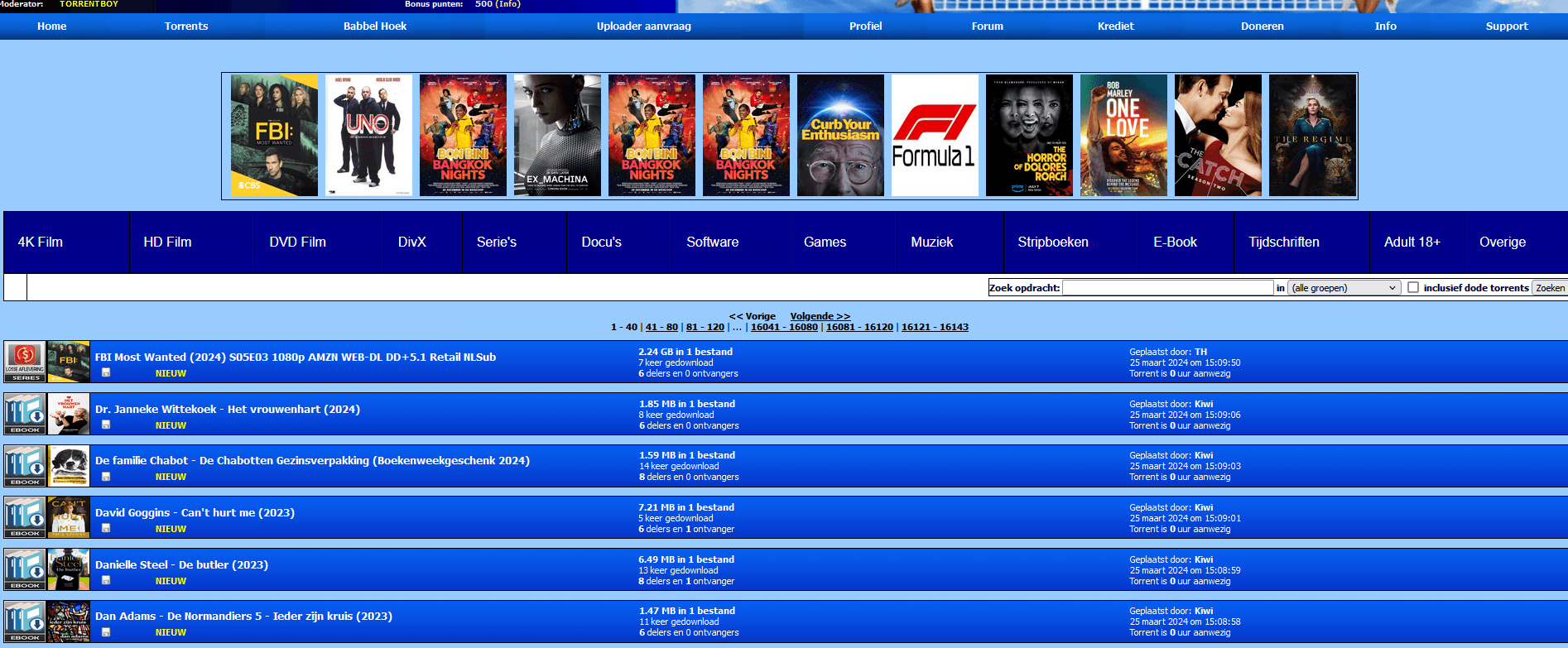Click into the Zoek opdracht search field
The width and height of the screenshot is (1568, 648).
(x=1167, y=288)
